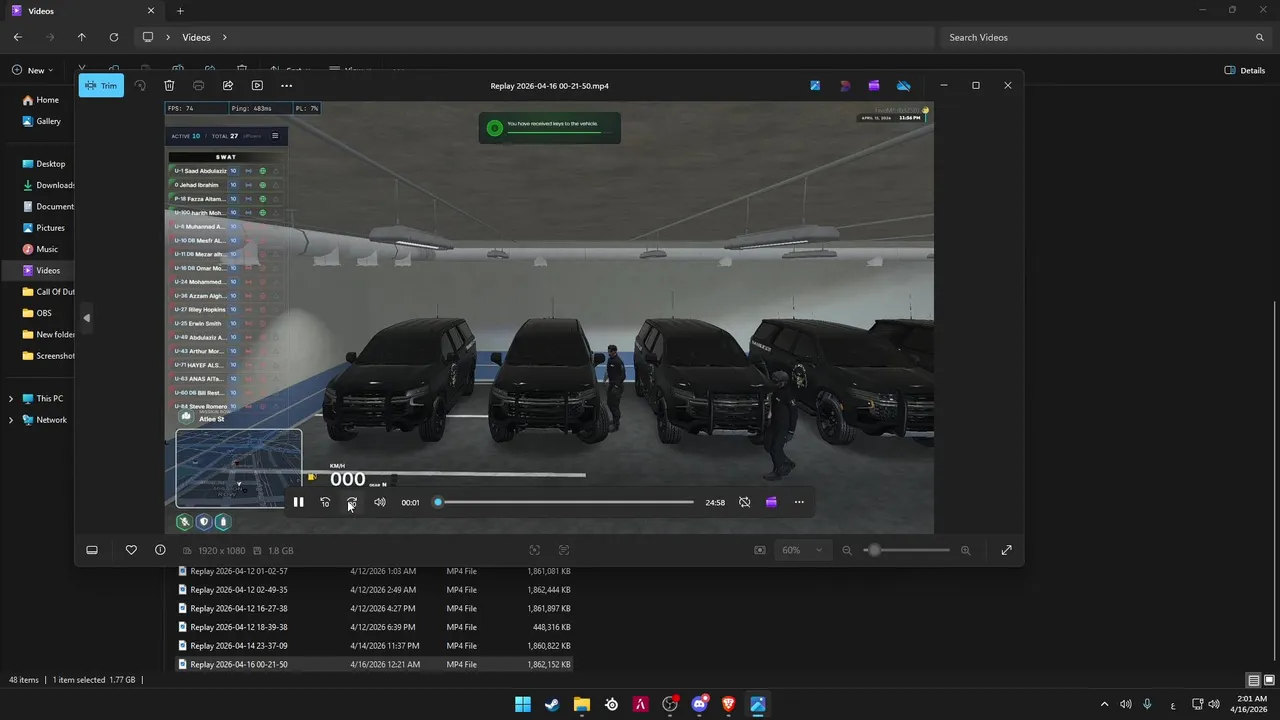
Task: Zoom in using the plus magnifier
Action: pyautogui.click(x=966, y=550)
